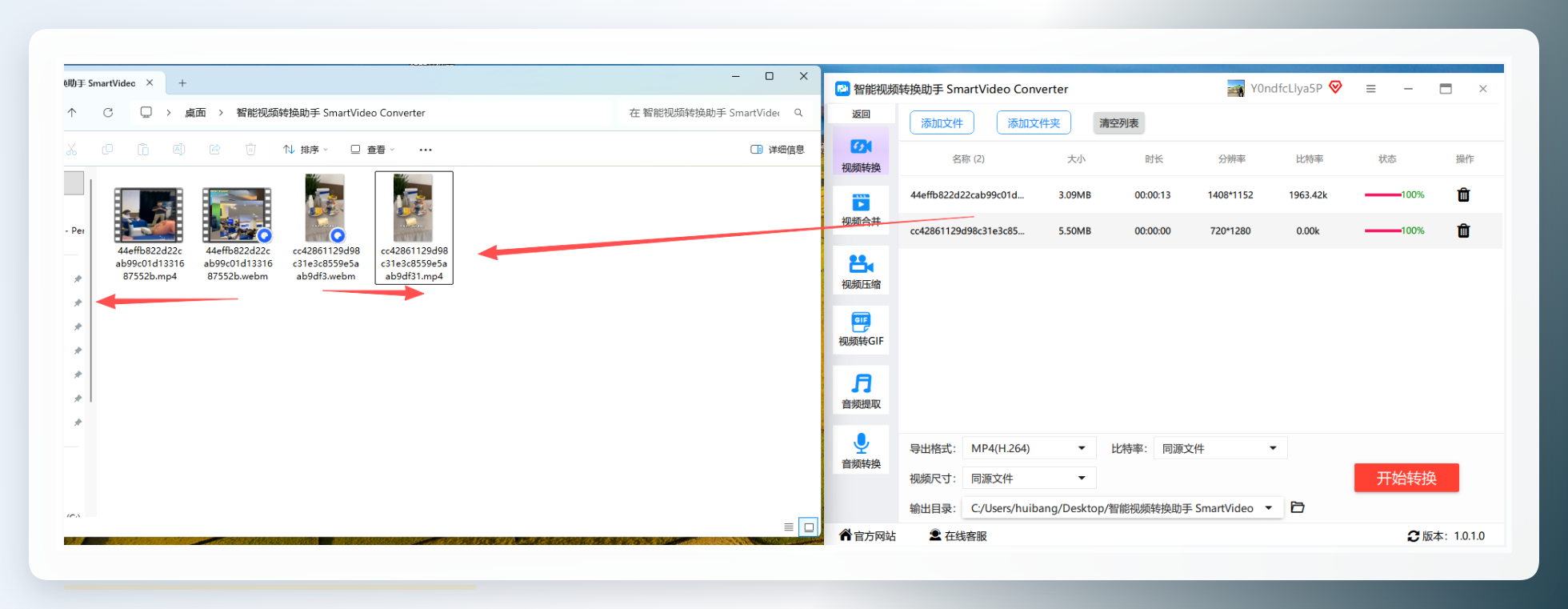The width and height of the screenshot is (1568, 609).
Task: Switch File Explorer to large thumbnails view icon
Action: (x=809, y=527)
